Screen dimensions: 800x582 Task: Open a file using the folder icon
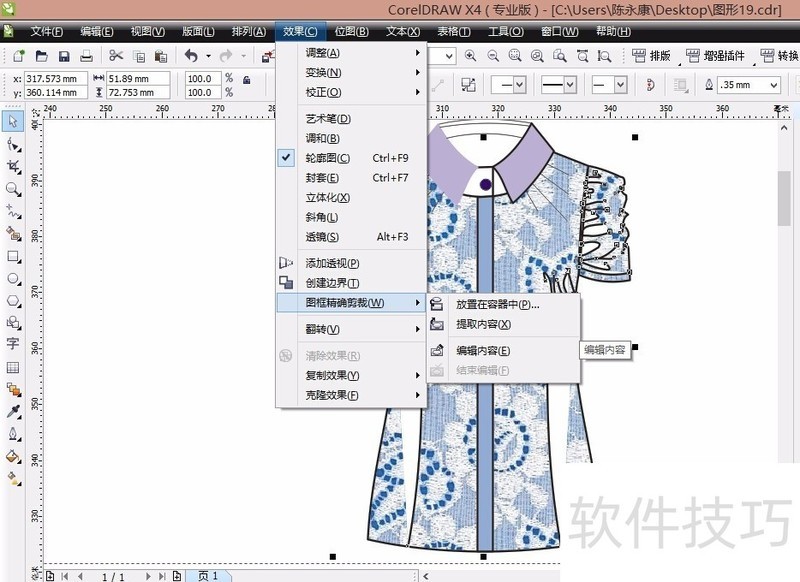[x=42, y=56]
